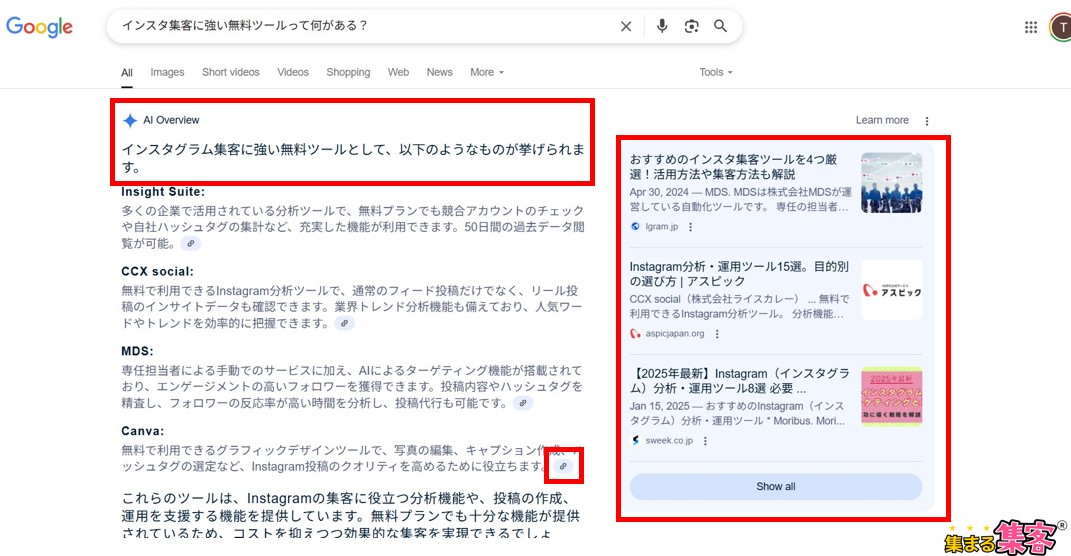Open the 【2025年最新】Instagram 分析・運用ツール8選 article
This screenshot has height=556, width=1071.
point(740,381)
